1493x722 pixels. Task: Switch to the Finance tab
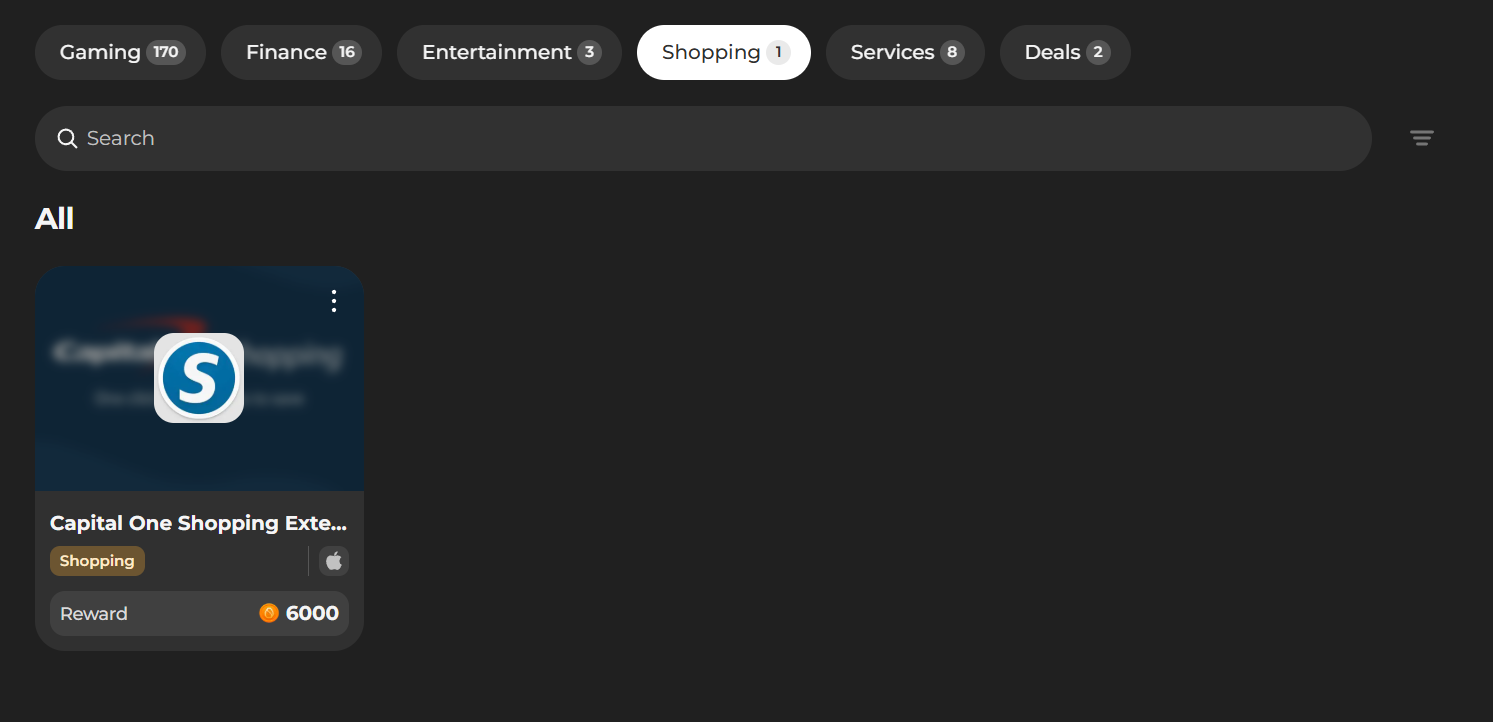pyautogui.click(x=301, y=52)
